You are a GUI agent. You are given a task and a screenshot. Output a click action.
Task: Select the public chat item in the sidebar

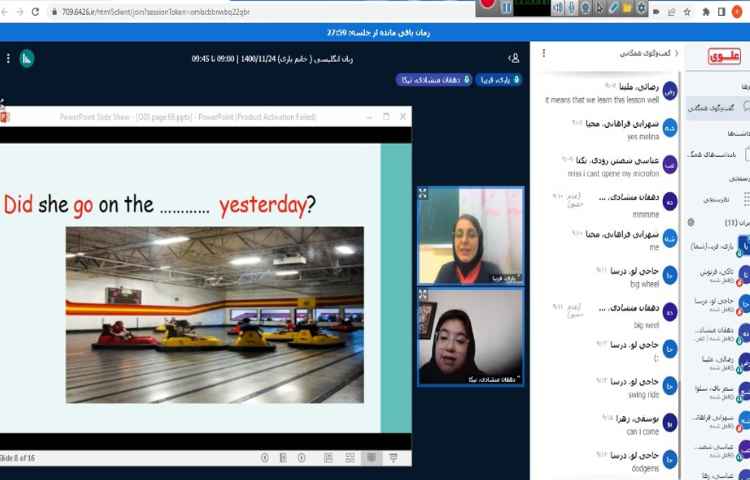717,106
